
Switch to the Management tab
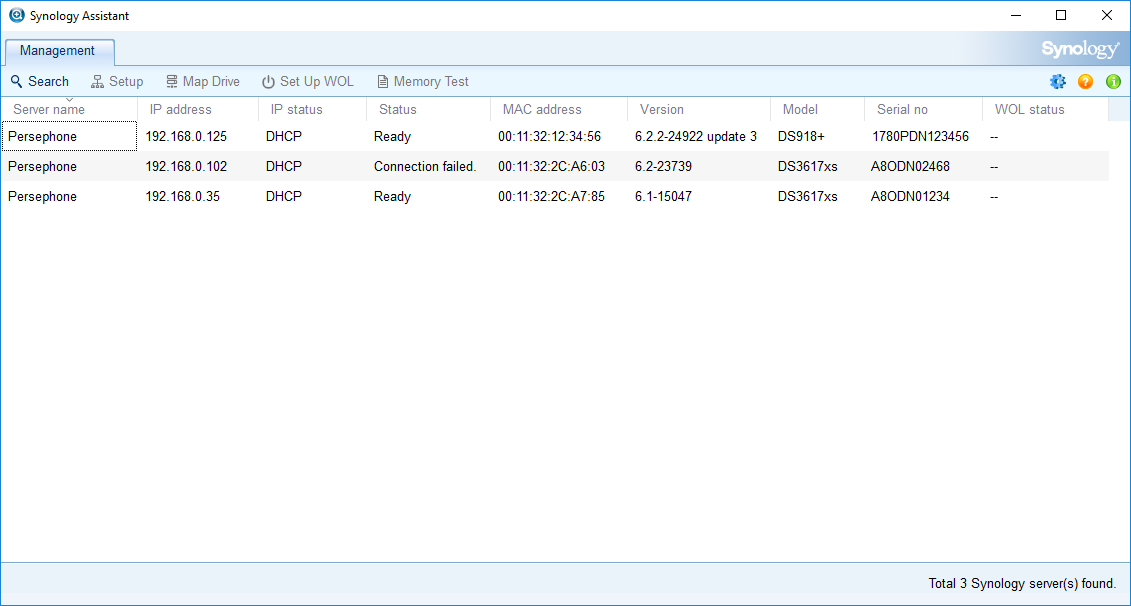[x=58, y=51]
